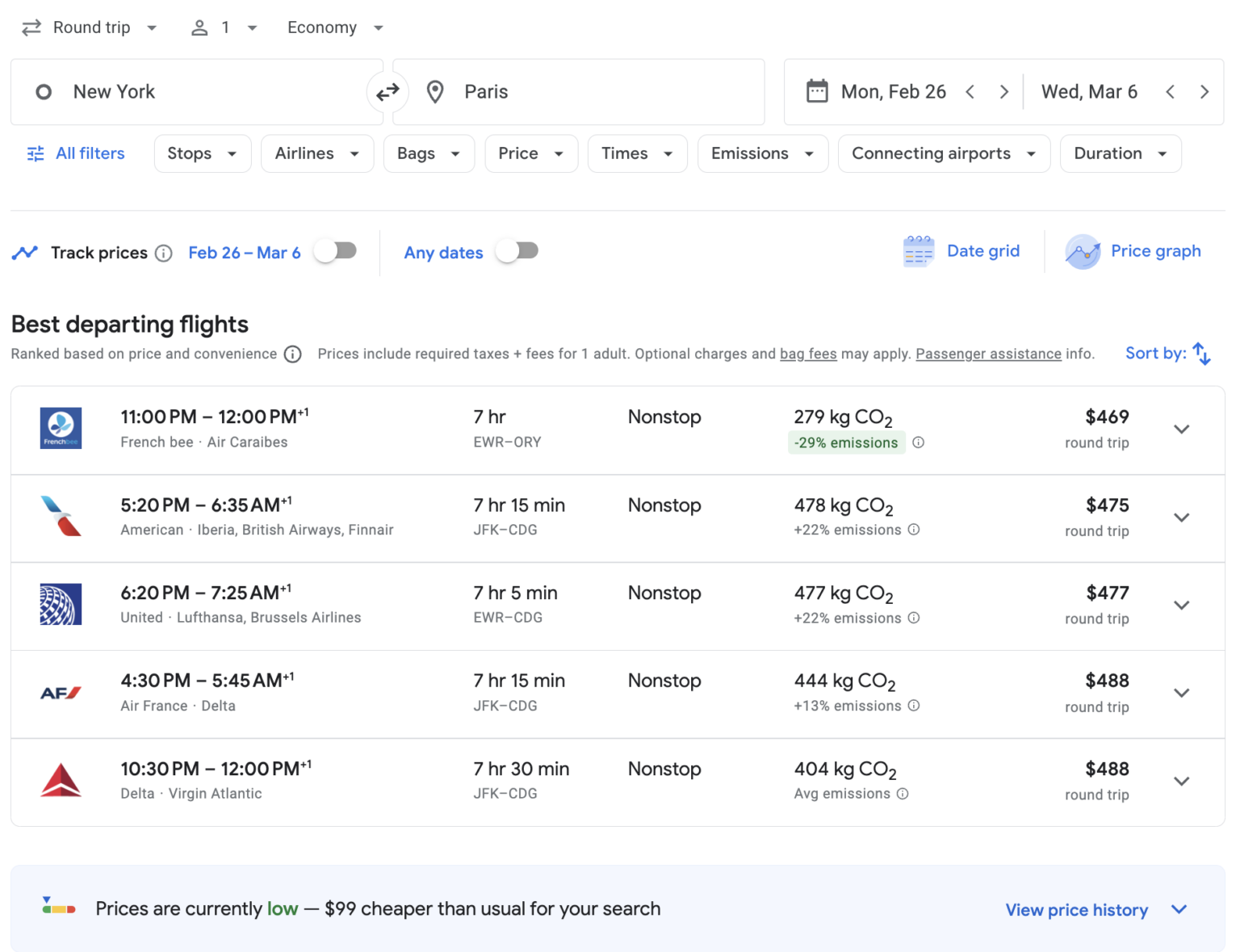Click View price history
Screen dimensions: 1240x952
tap(1075, 909)
